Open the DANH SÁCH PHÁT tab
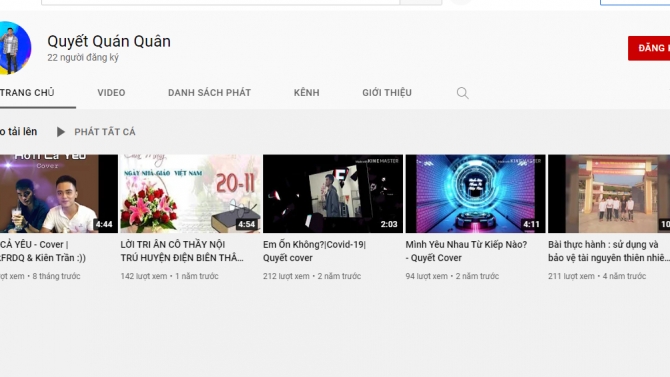Image resolution: width=670 pixels, height=377 pixels. 209,93
